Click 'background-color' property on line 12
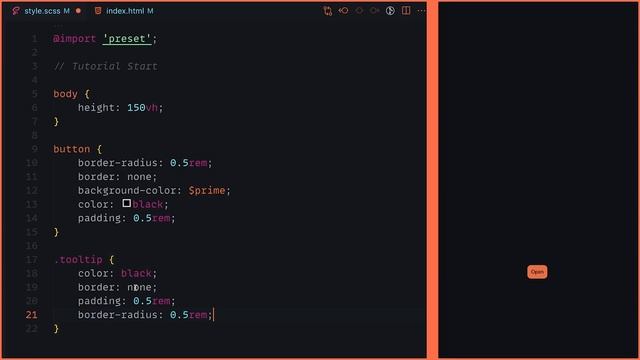The image size is (640, 360). pos(127,191)
